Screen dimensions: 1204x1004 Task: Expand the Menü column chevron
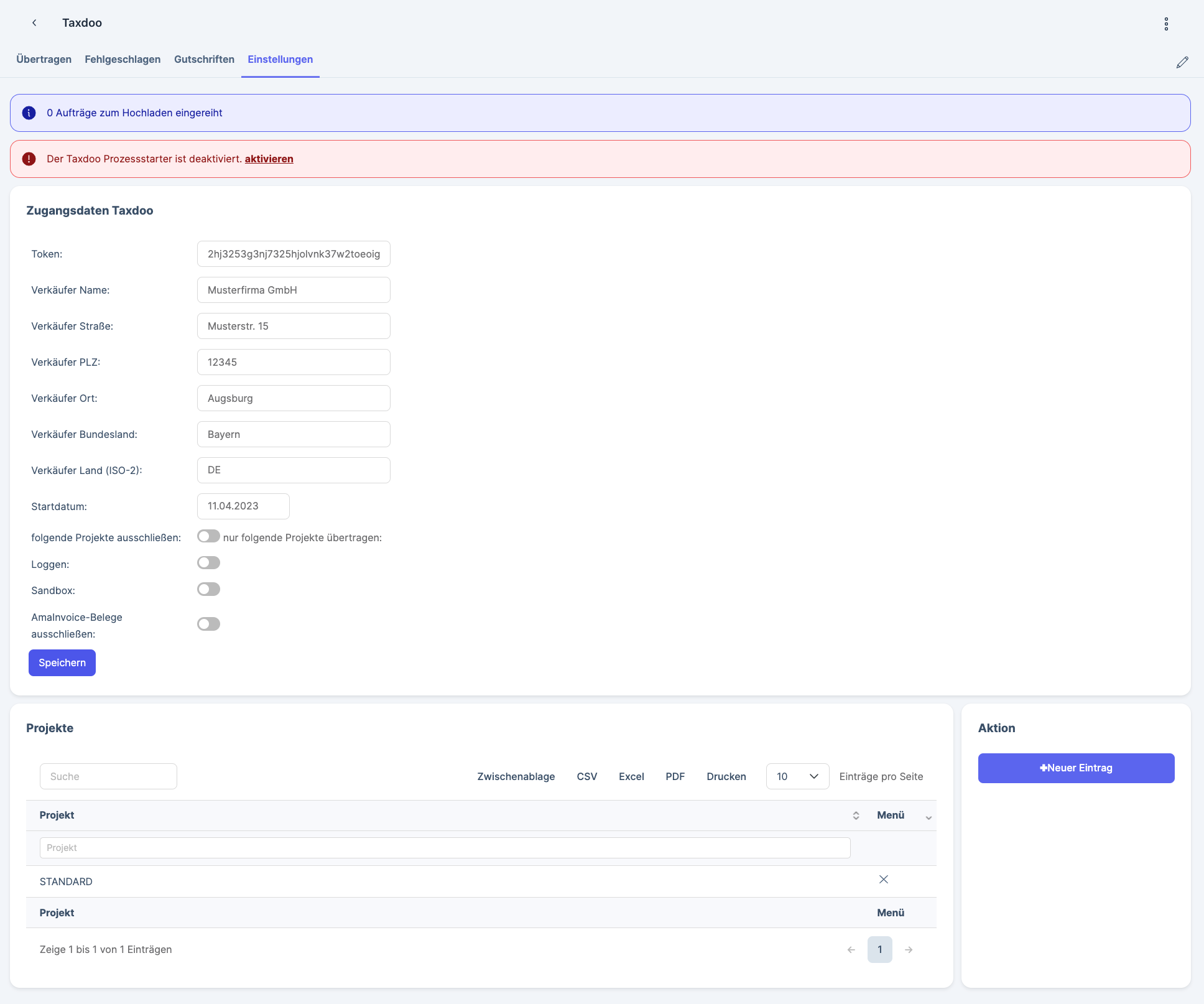[x=928, y=817]
